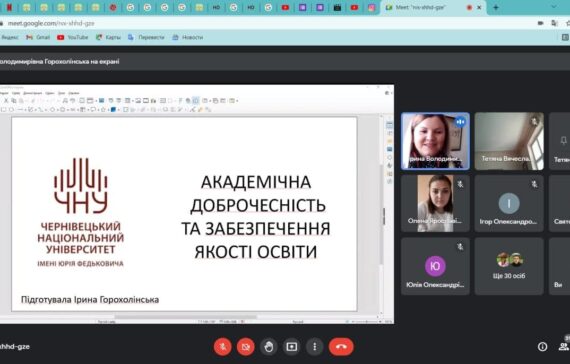Viewport: 570px width, 364px height.
Task: Open a new browser tab
Action: (x=496, y=7)
